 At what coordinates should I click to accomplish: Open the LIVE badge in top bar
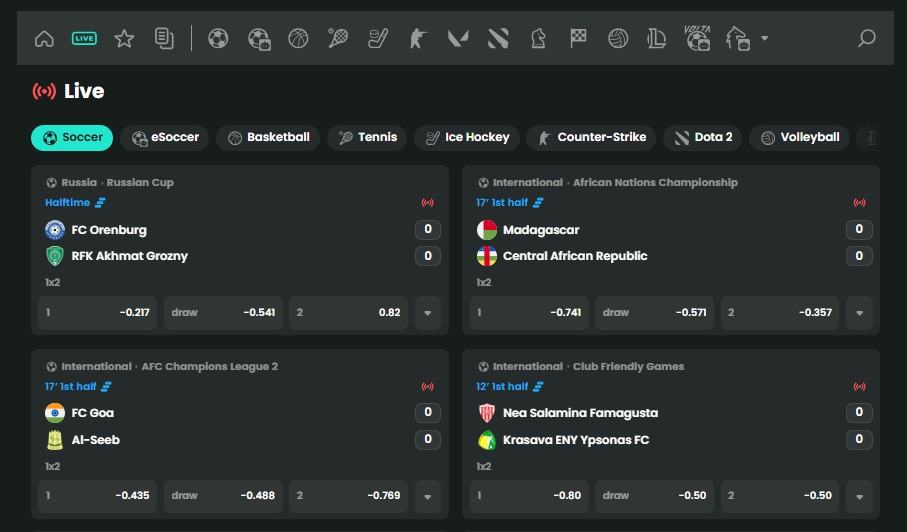(x=84, y=39)
